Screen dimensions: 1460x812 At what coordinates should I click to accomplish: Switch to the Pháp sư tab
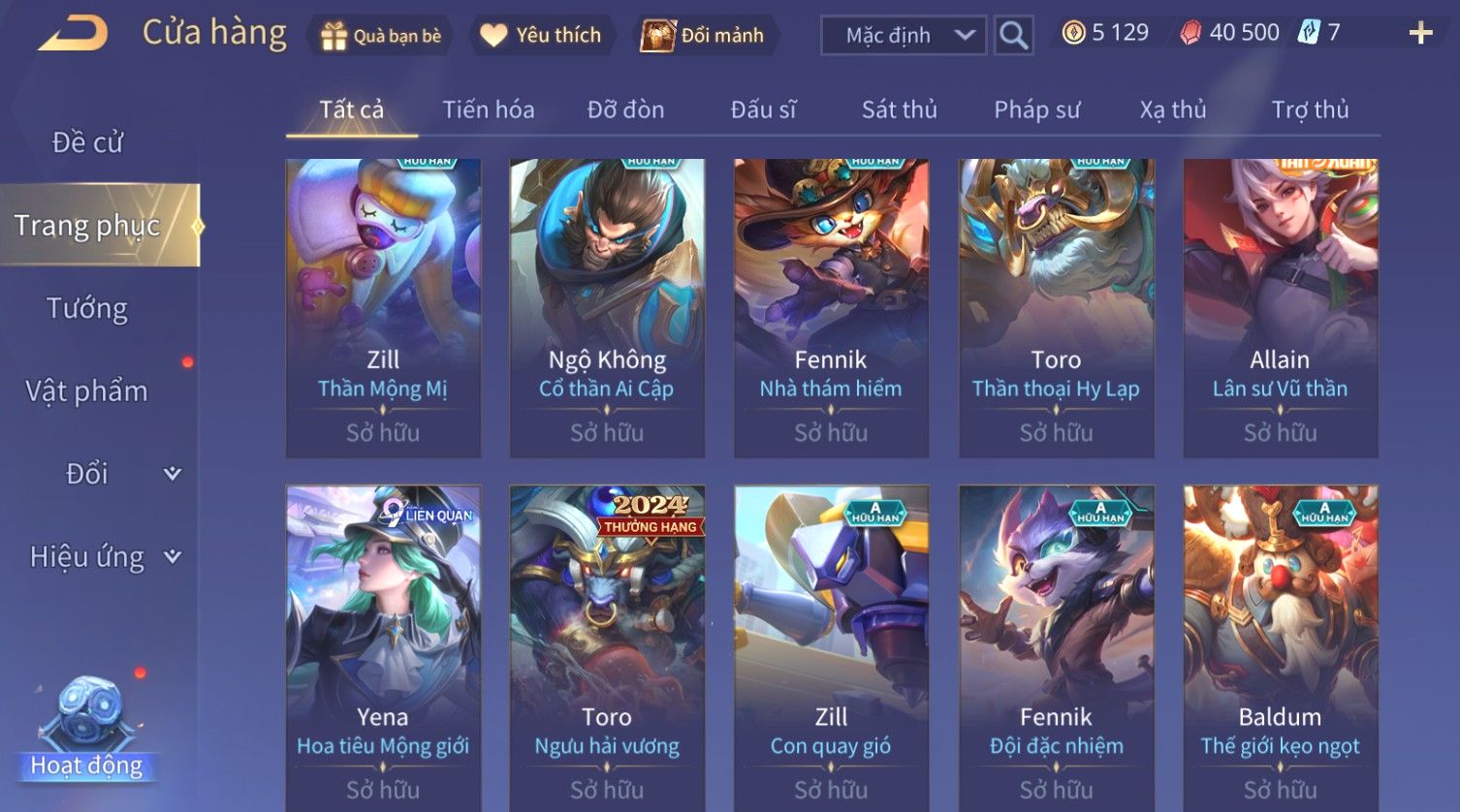[1036, 109]
